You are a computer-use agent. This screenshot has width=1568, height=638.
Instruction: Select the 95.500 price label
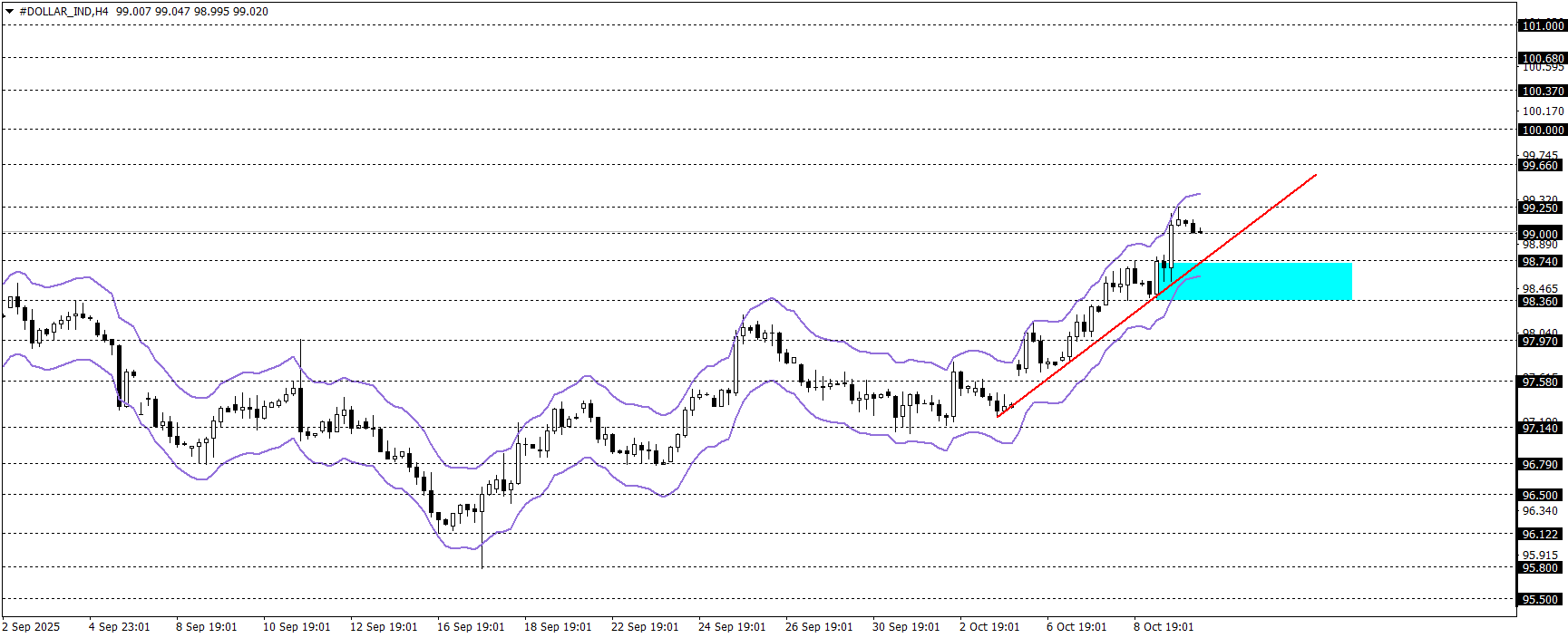pos(1540,599)
